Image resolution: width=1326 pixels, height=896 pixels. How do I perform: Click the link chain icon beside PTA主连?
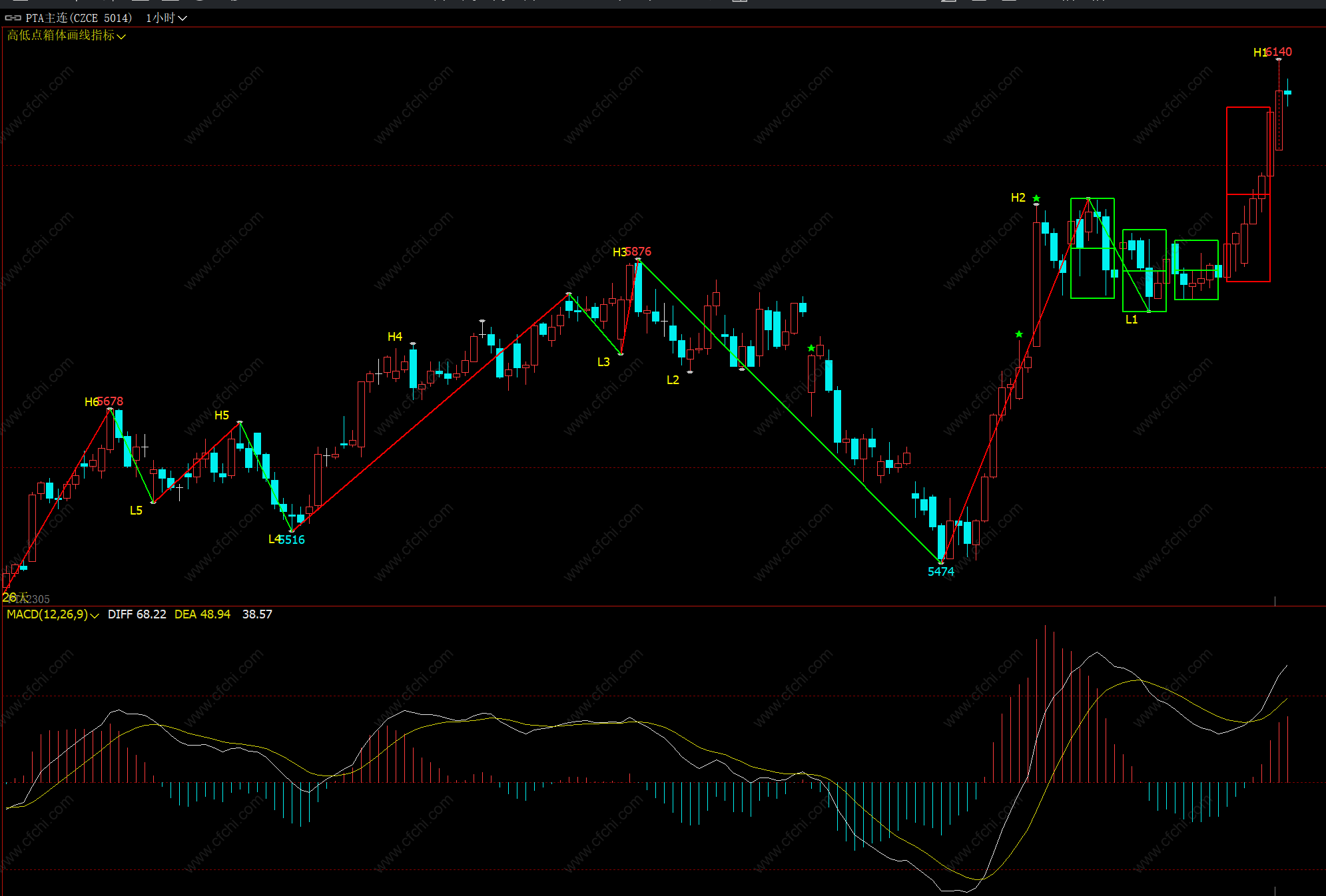point(13,18)
